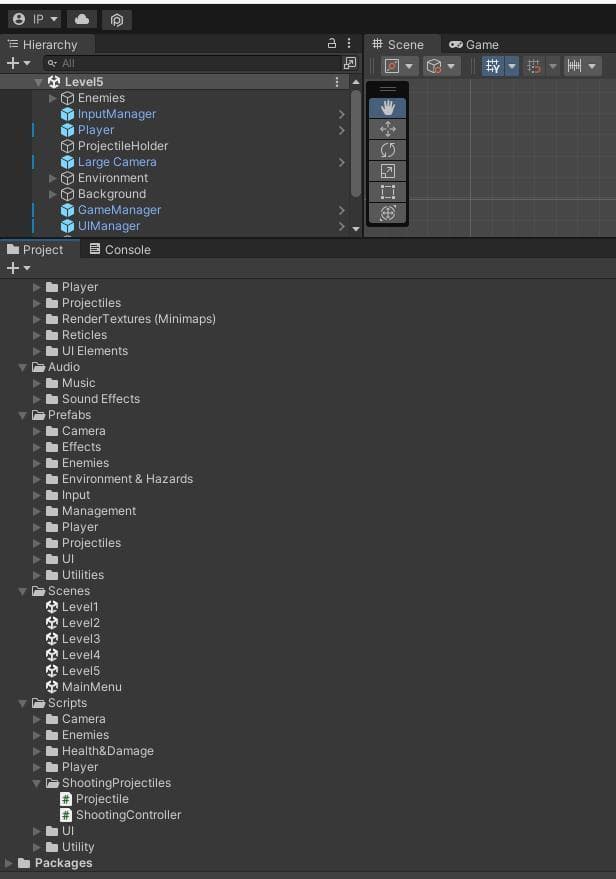Screen dimensions: 616x879
Task: Collapse the Level5 scene in Hierarchy
Action: (x=38, y=82)
